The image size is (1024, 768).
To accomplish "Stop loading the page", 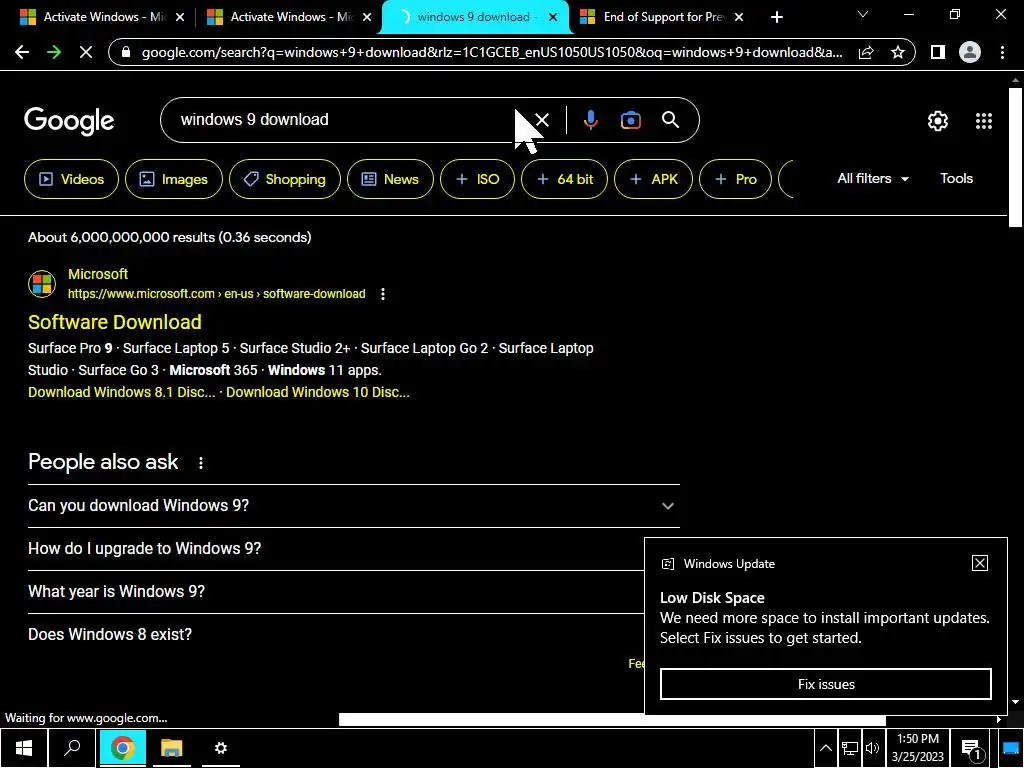I will click(86, 52).
